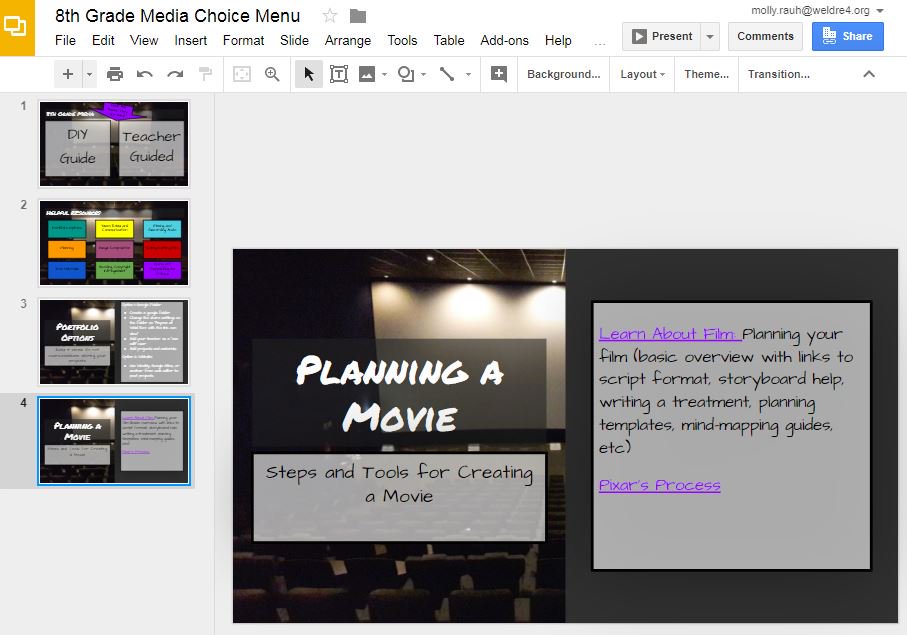Open the Slide menu
The height and width of the screenshot is (635, 907).
click(294, 40)
